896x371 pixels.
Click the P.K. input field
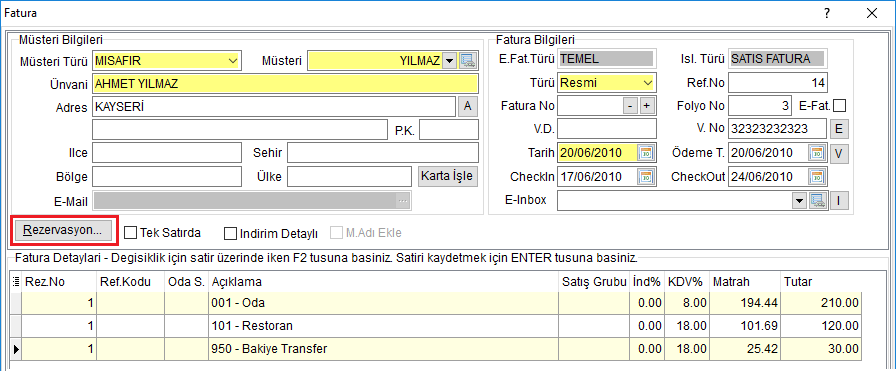tap(449, 130)
